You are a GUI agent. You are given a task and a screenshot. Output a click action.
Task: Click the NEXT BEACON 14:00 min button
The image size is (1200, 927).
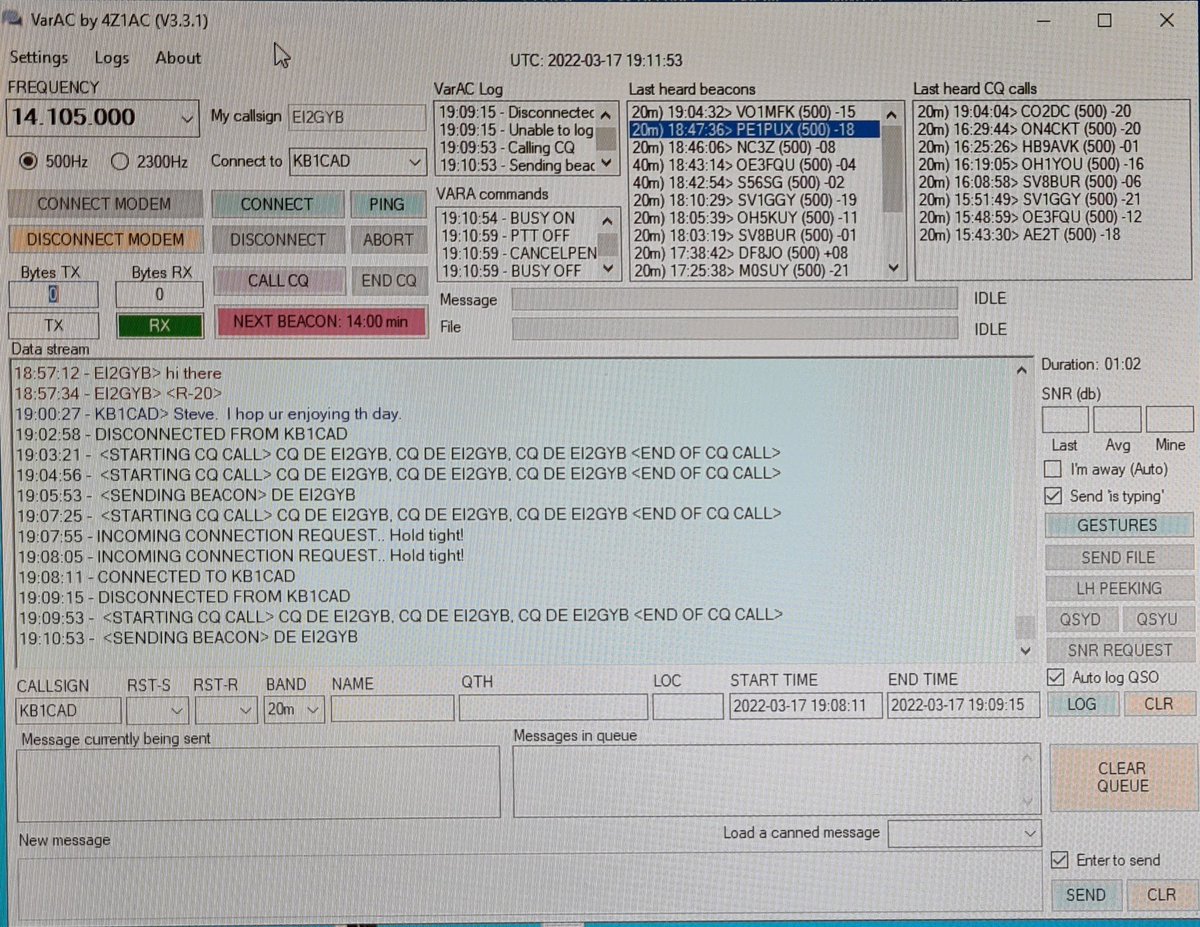tap(320, 321)
